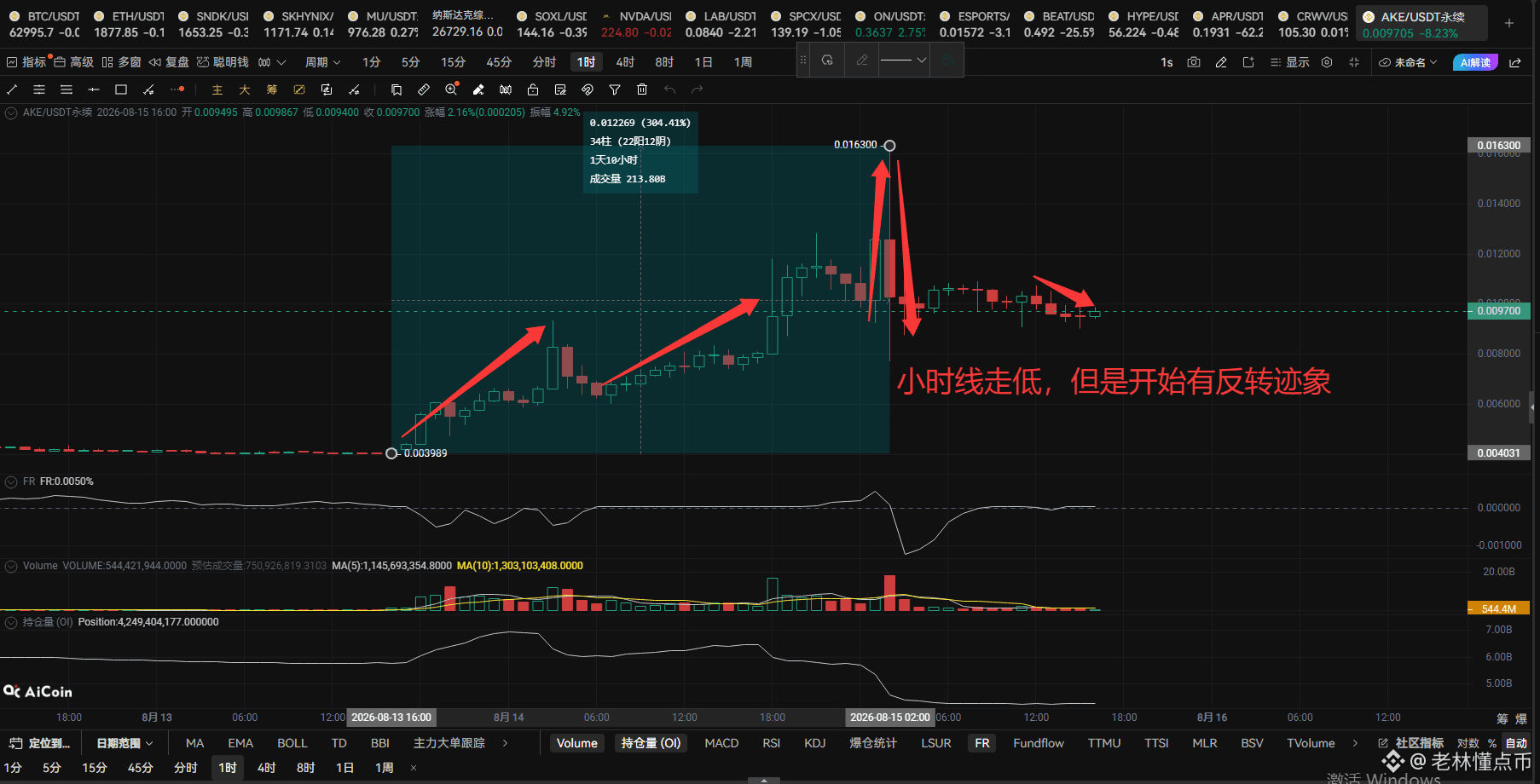Switch to the HYPE/USDT ticker tab
This screenshot has width=1540, height=784.
(1143, 24)
